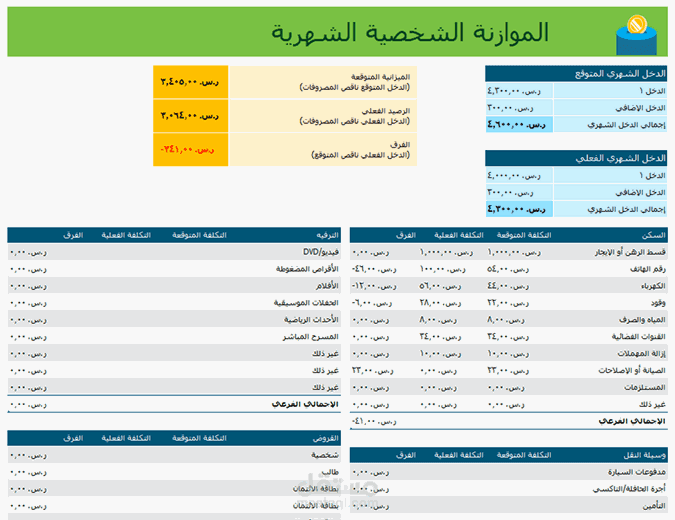Image resolution: width=675 pixels, height=520 pixels.
Task: Click 'الفرق' header in the وسيلة النقل table
Action: pyautogui.click(x=406, y=455)
